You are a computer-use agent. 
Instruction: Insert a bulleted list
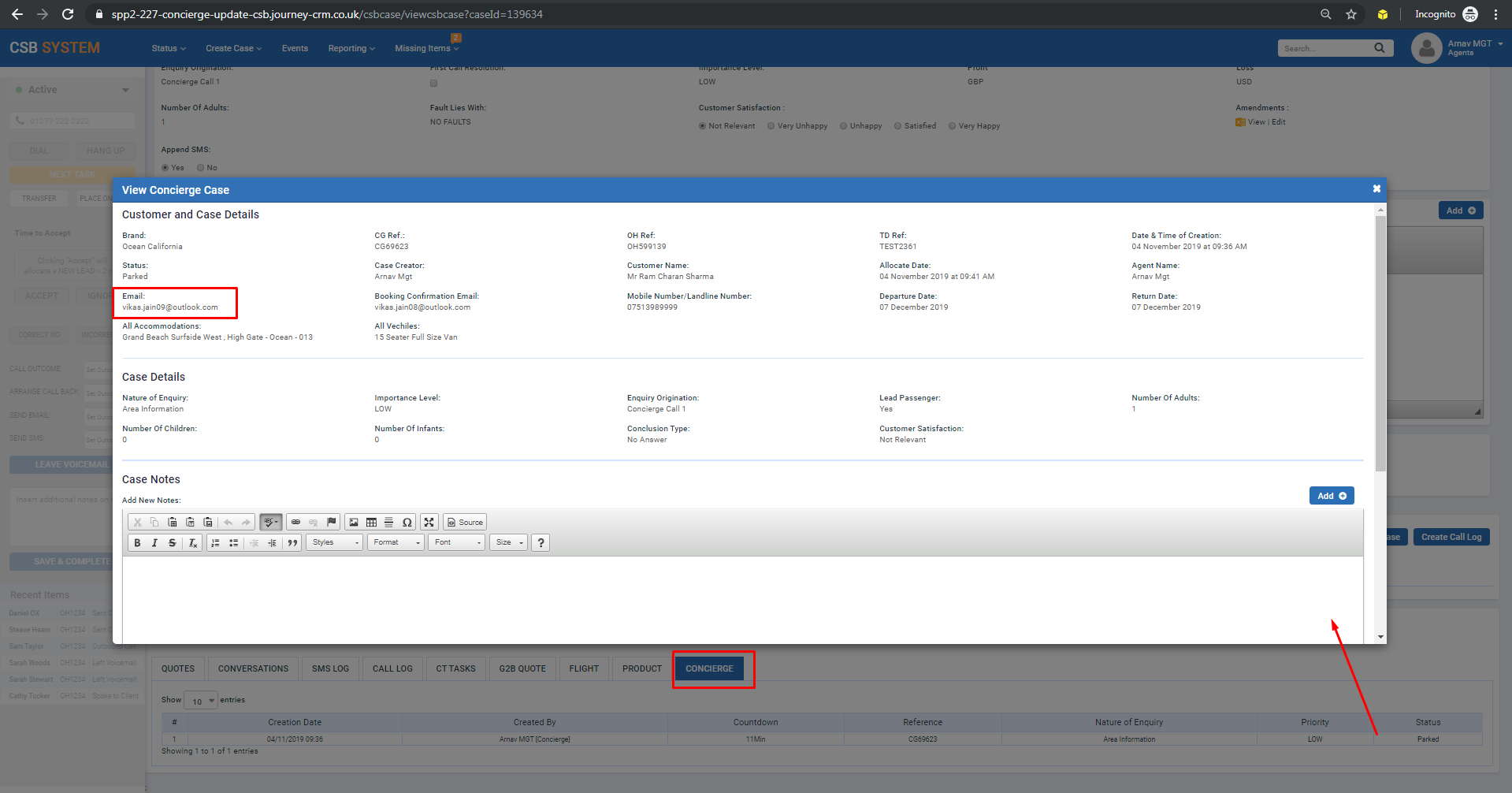point(233,542)
